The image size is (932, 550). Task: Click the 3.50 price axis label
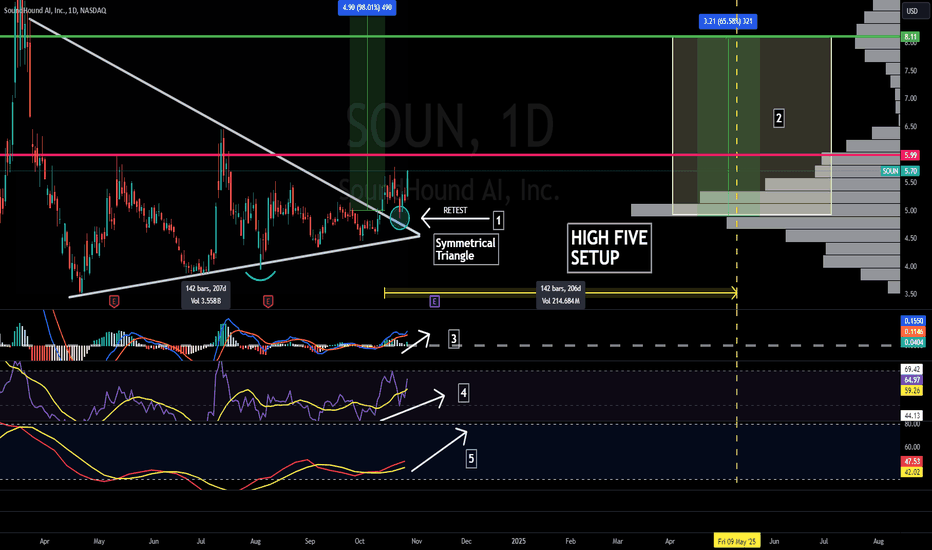pyautogui.click(x=911, y=294)
